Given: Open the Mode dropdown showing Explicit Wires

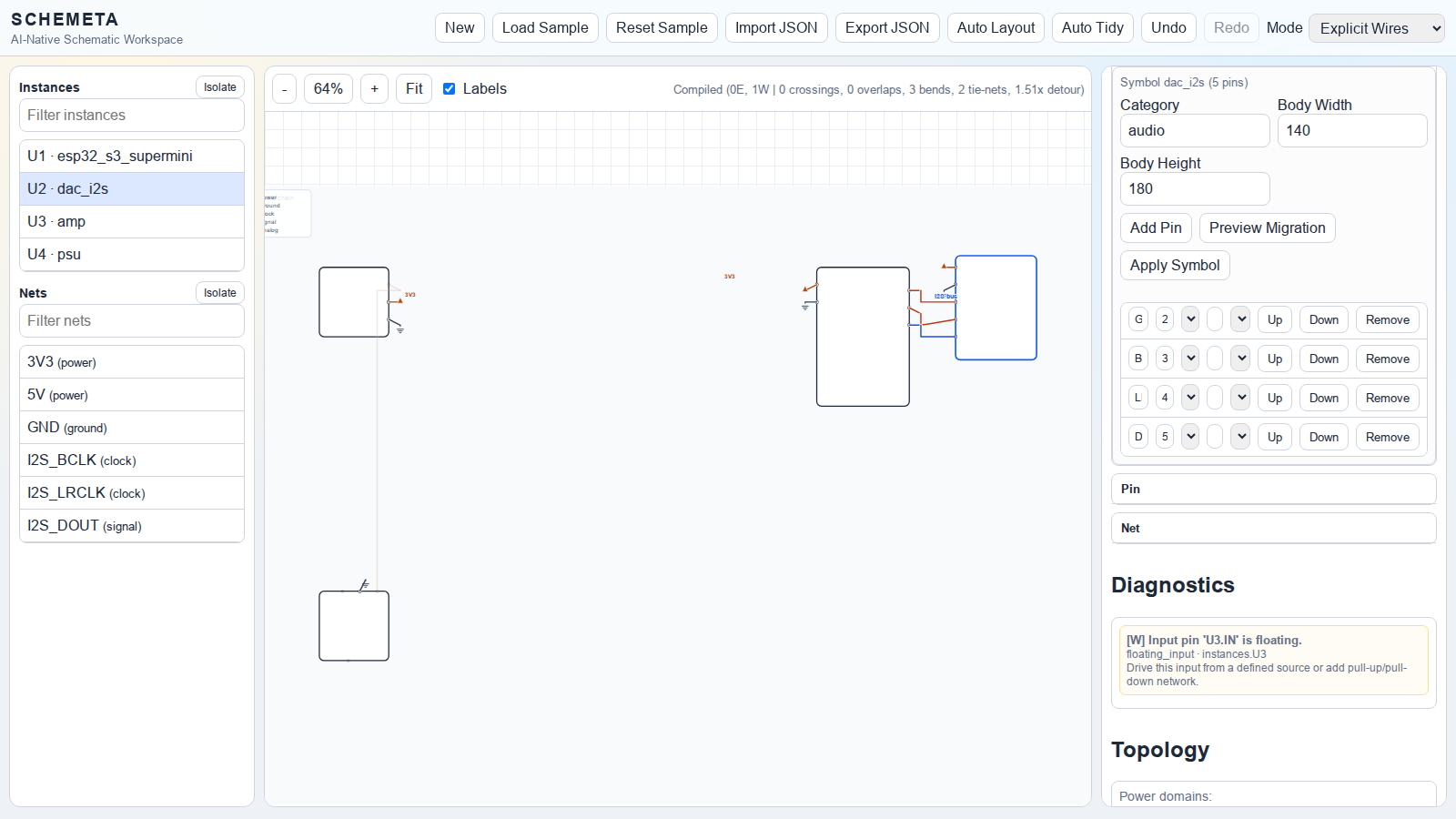Looking at the screenshot, I should coord(1376,28).
